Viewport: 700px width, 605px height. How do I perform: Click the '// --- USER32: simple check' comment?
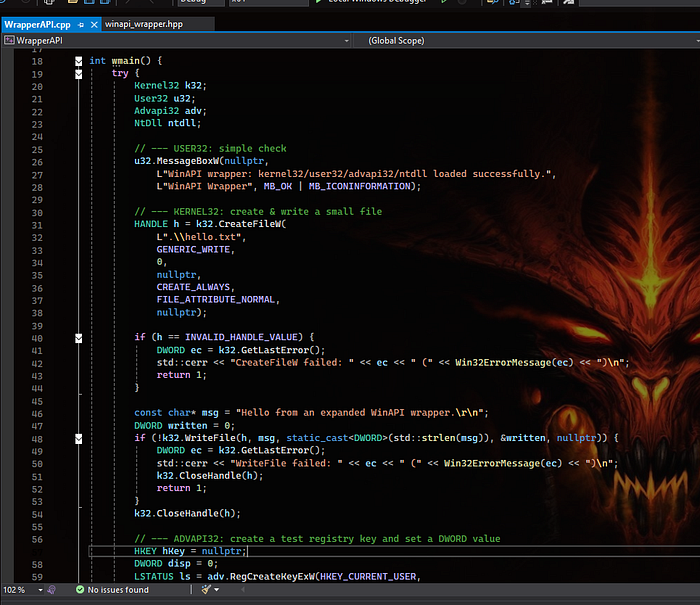(210, 149)
